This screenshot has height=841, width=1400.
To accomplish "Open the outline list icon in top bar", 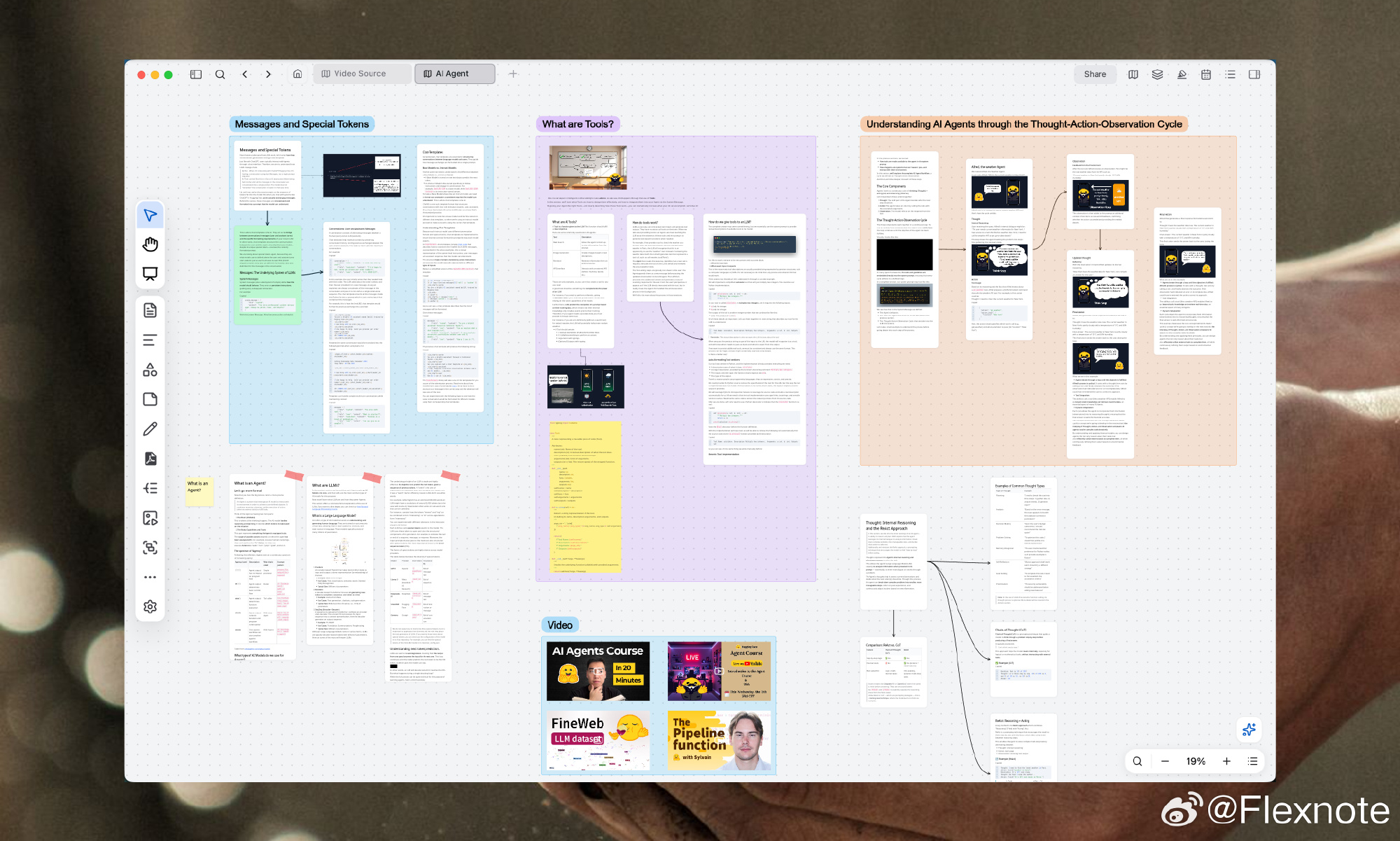I will [1230, 74].
